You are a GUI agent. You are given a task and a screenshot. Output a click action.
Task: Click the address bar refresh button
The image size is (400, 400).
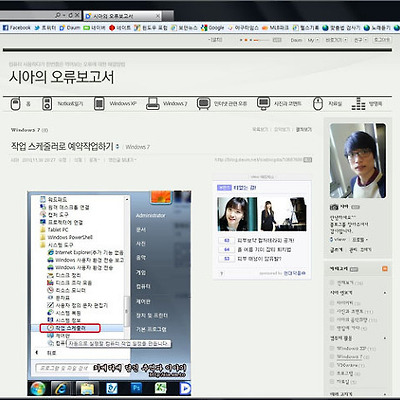(70, 15)
